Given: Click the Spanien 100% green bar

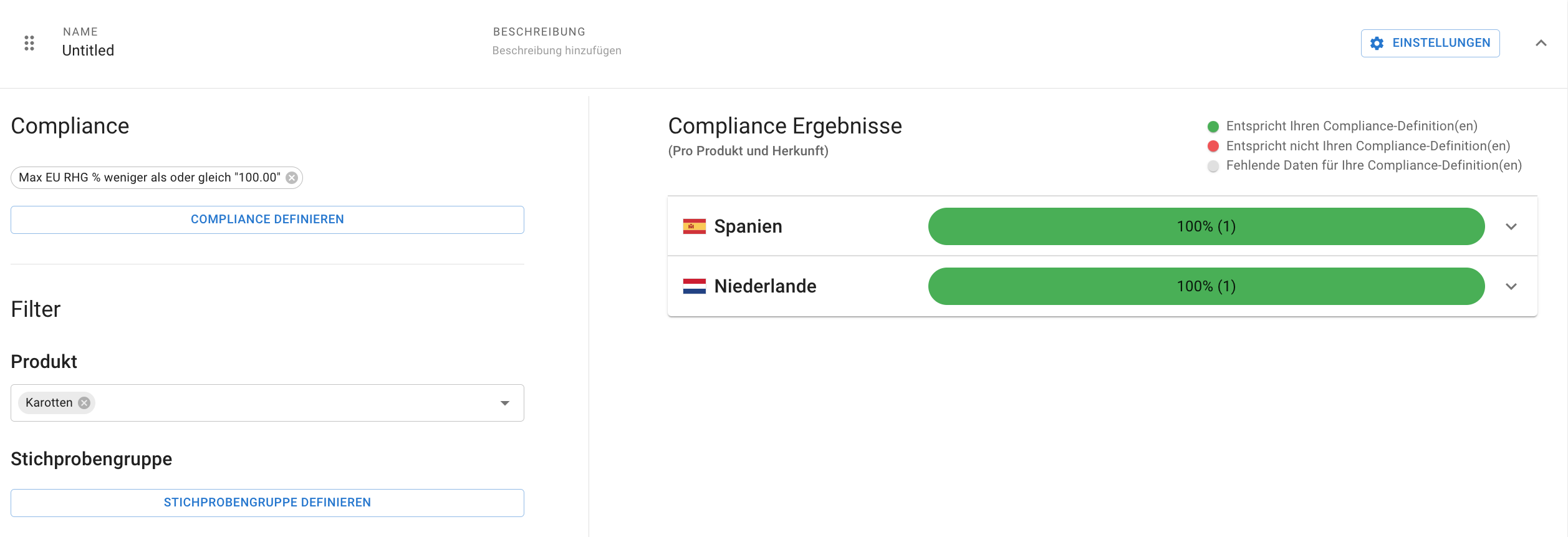Looking at the screenshot, I should pos(1206,226).
